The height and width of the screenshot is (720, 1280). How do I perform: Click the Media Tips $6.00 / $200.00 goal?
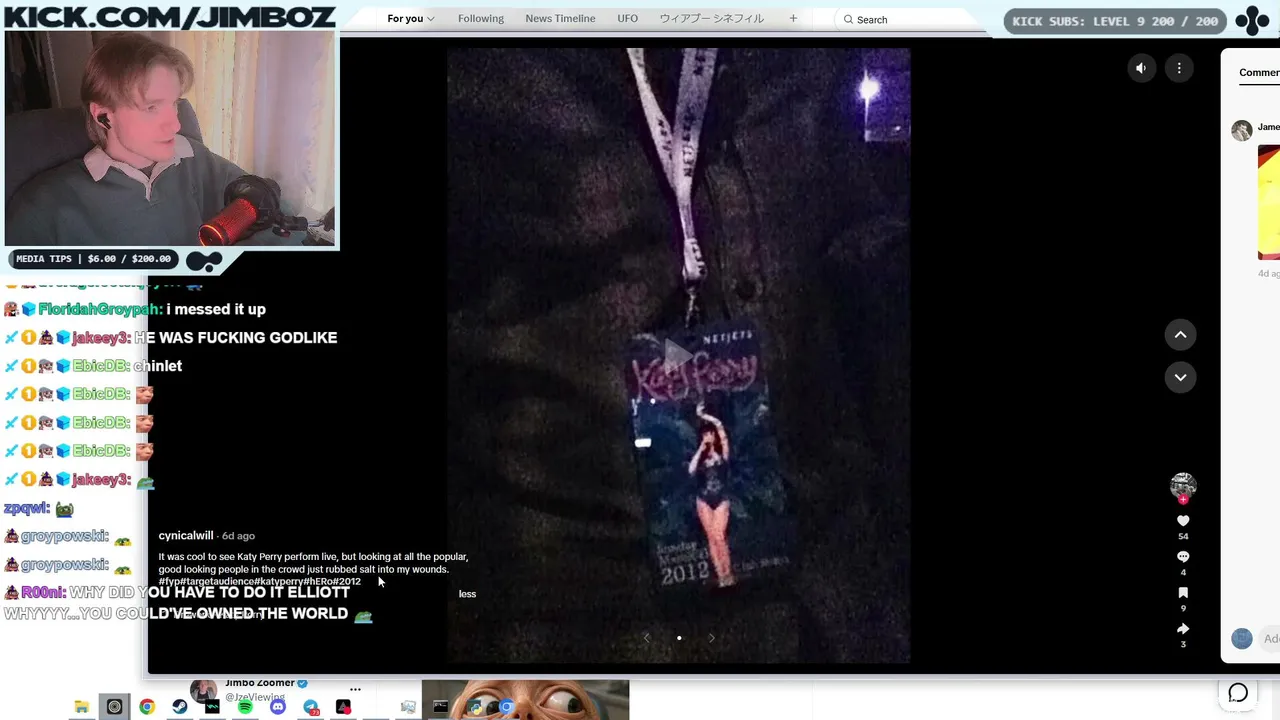(x=94, y=259)
